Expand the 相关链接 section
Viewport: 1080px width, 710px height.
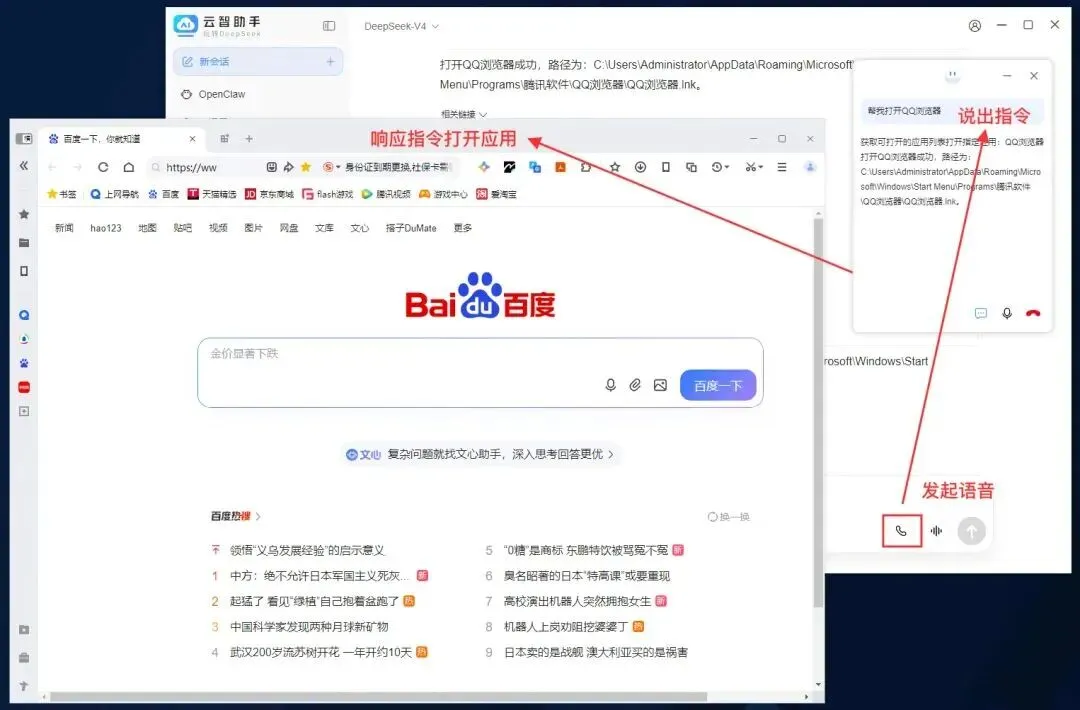tap(464, 114)
